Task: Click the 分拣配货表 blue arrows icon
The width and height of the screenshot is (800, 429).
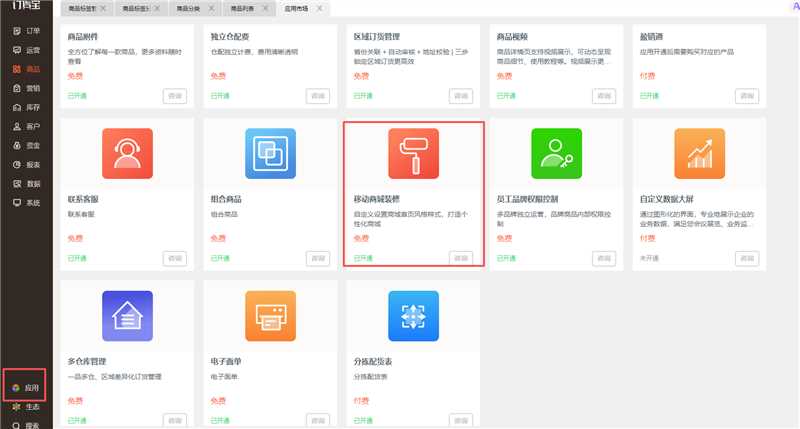Action: coord(413,316)
